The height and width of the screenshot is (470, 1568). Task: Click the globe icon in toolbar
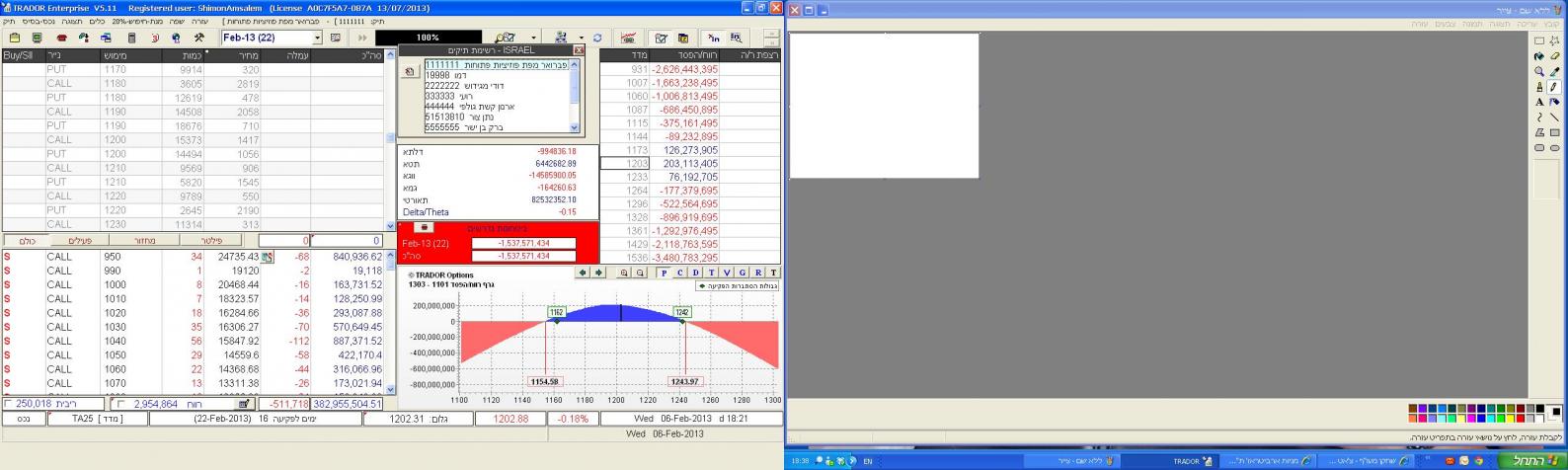(176, 39)
